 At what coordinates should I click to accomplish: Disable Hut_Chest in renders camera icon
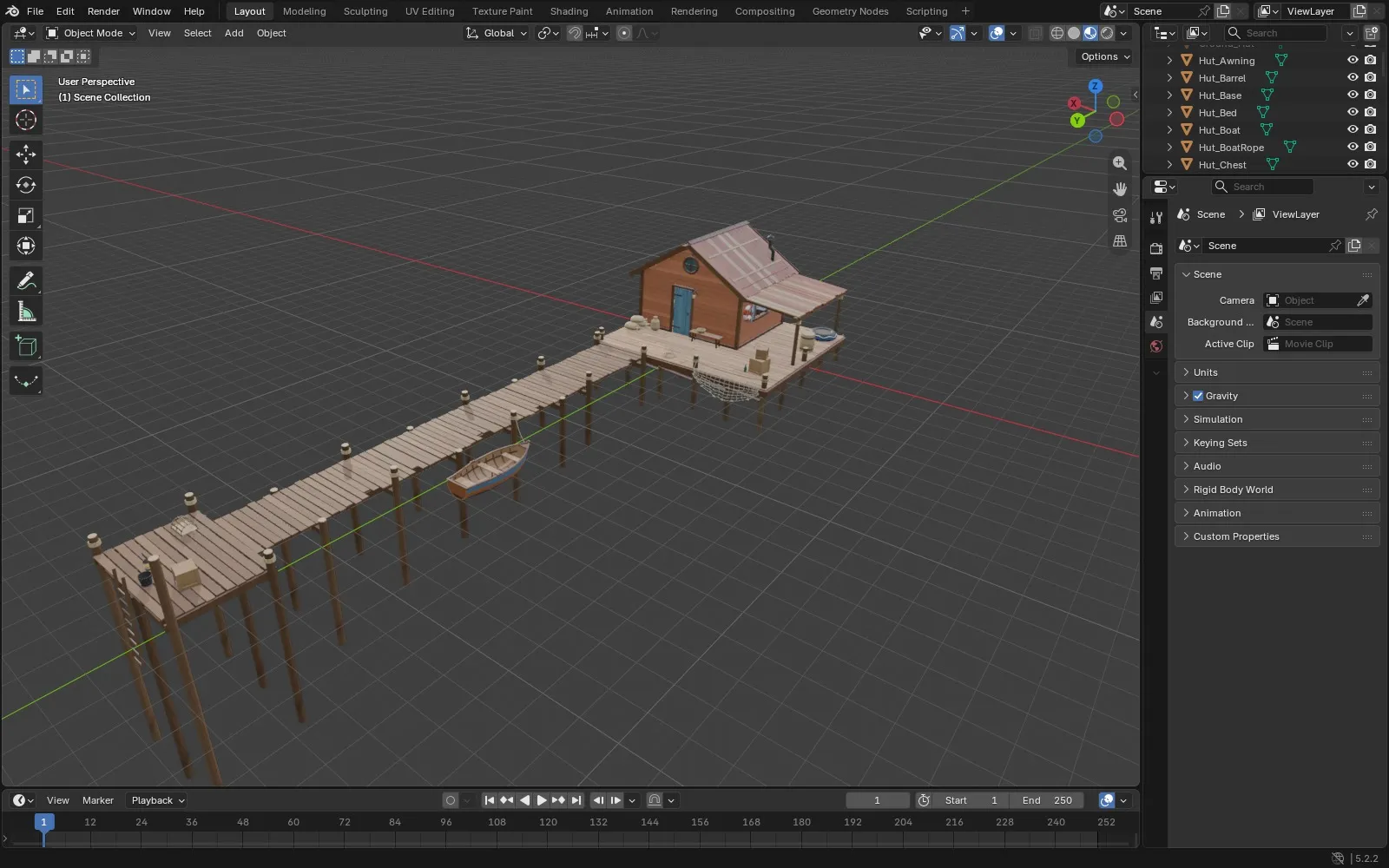tap(1370, 165)
